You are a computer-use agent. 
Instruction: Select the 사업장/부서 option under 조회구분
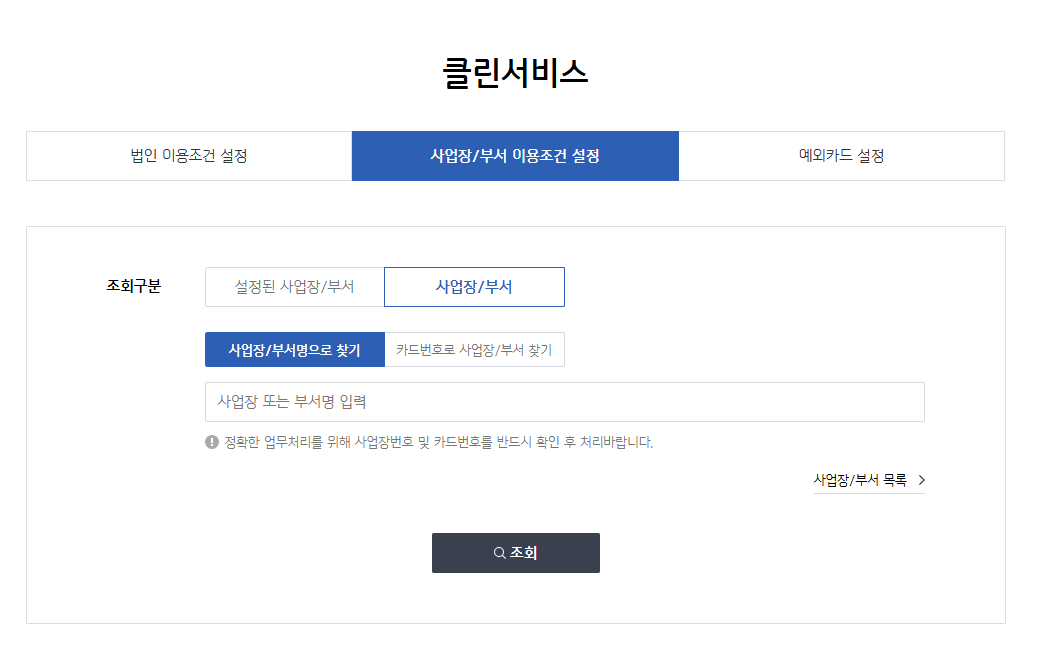474,287
